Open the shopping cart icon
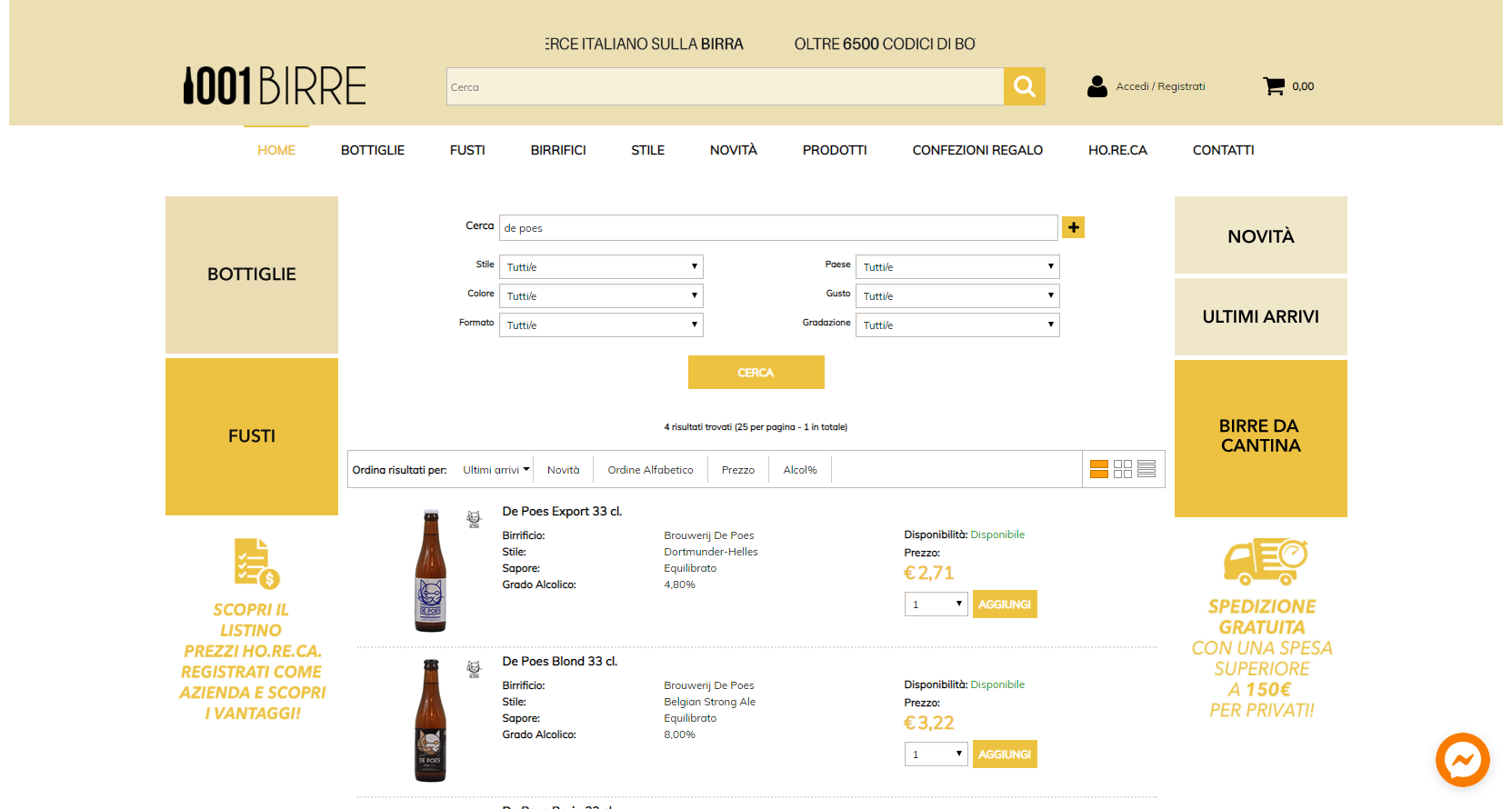Image resolution: width=1512 pixels, height=809 pixels. click(1274, 86)
